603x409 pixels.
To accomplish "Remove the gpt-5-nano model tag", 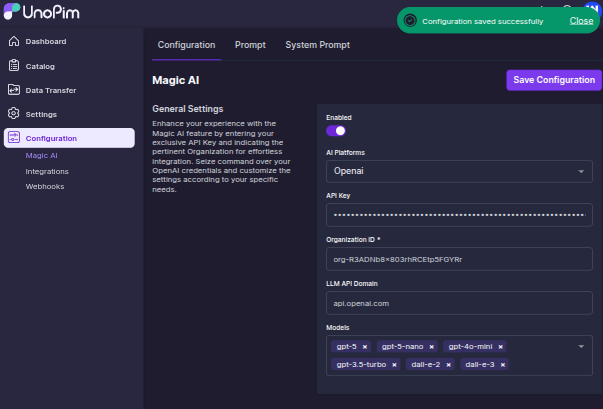I will [x=430, y=347].
